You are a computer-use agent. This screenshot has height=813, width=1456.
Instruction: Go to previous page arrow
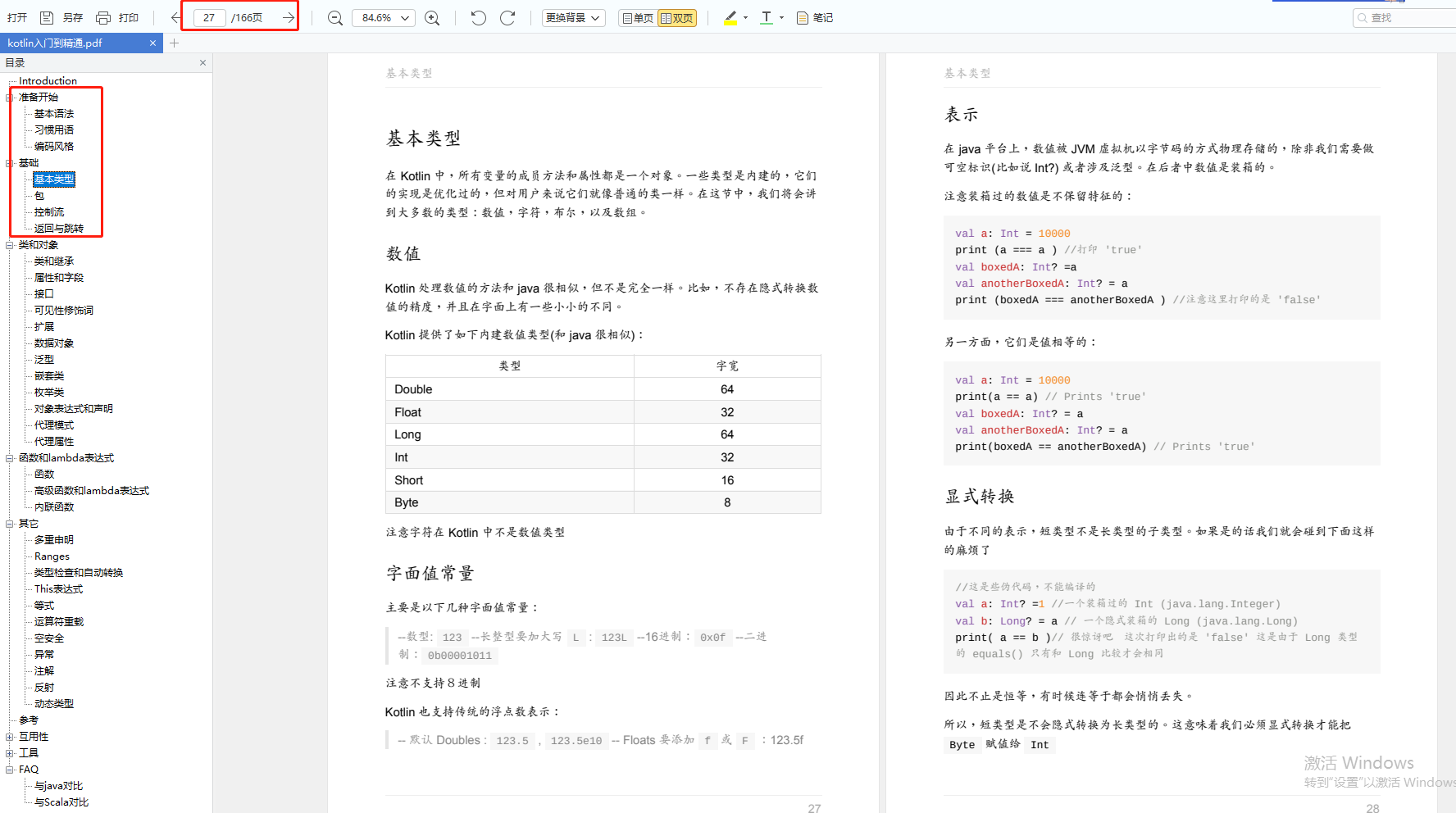click(x=176, y=17)
